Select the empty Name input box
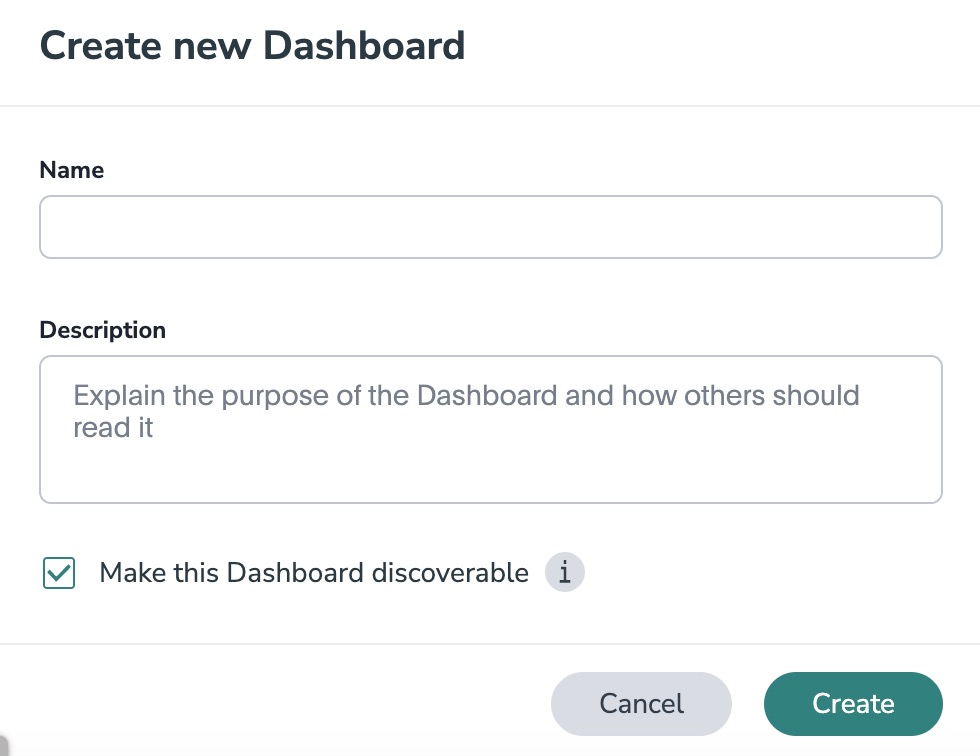 (490, 227)
